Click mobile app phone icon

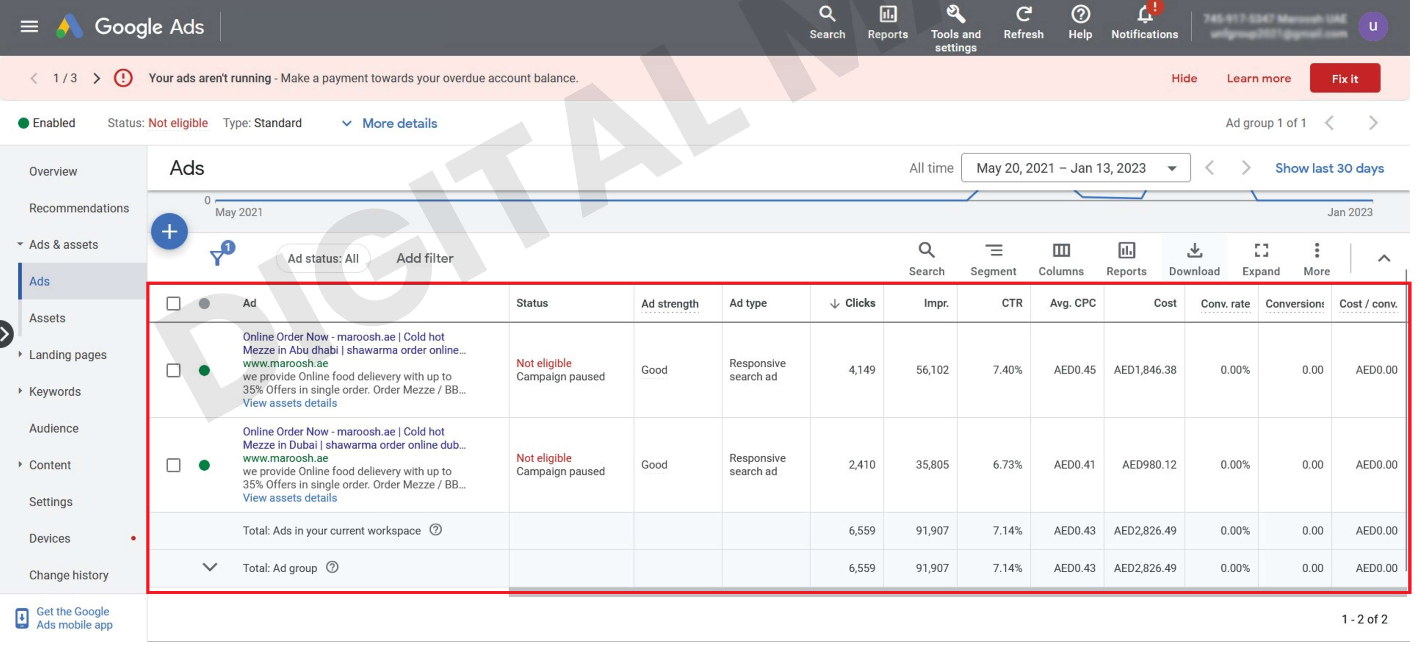coord(22,618)
